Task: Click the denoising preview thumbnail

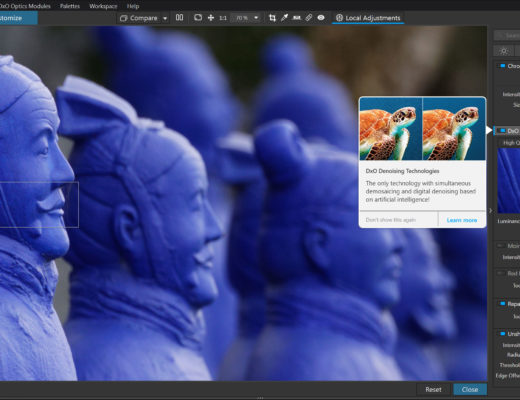Action: point(509,180)
